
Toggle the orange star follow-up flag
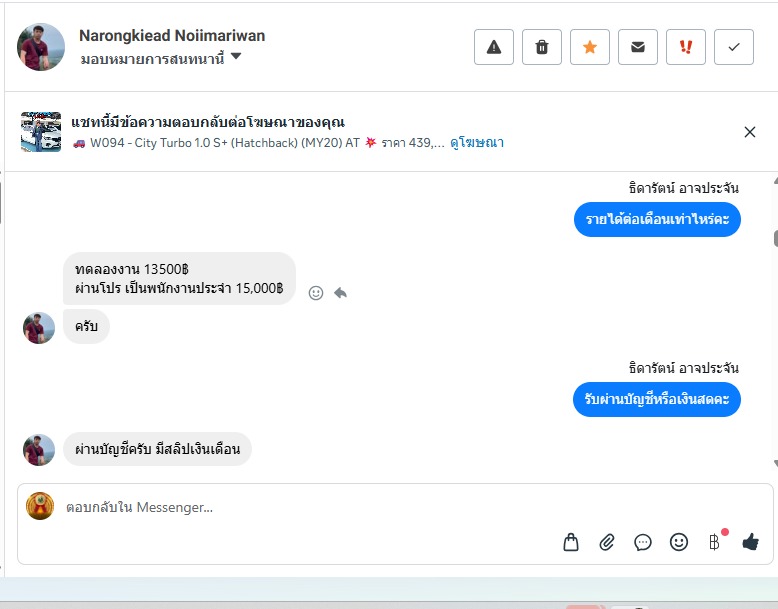point(590,47)
